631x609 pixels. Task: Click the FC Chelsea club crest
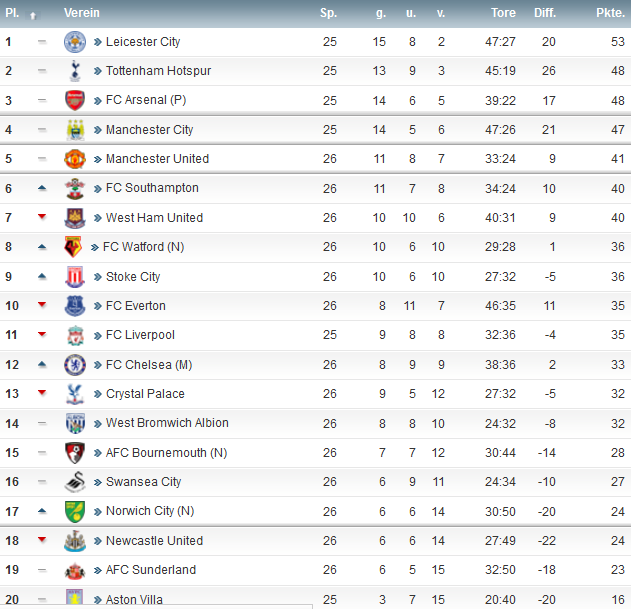click(x=75, y=364)
